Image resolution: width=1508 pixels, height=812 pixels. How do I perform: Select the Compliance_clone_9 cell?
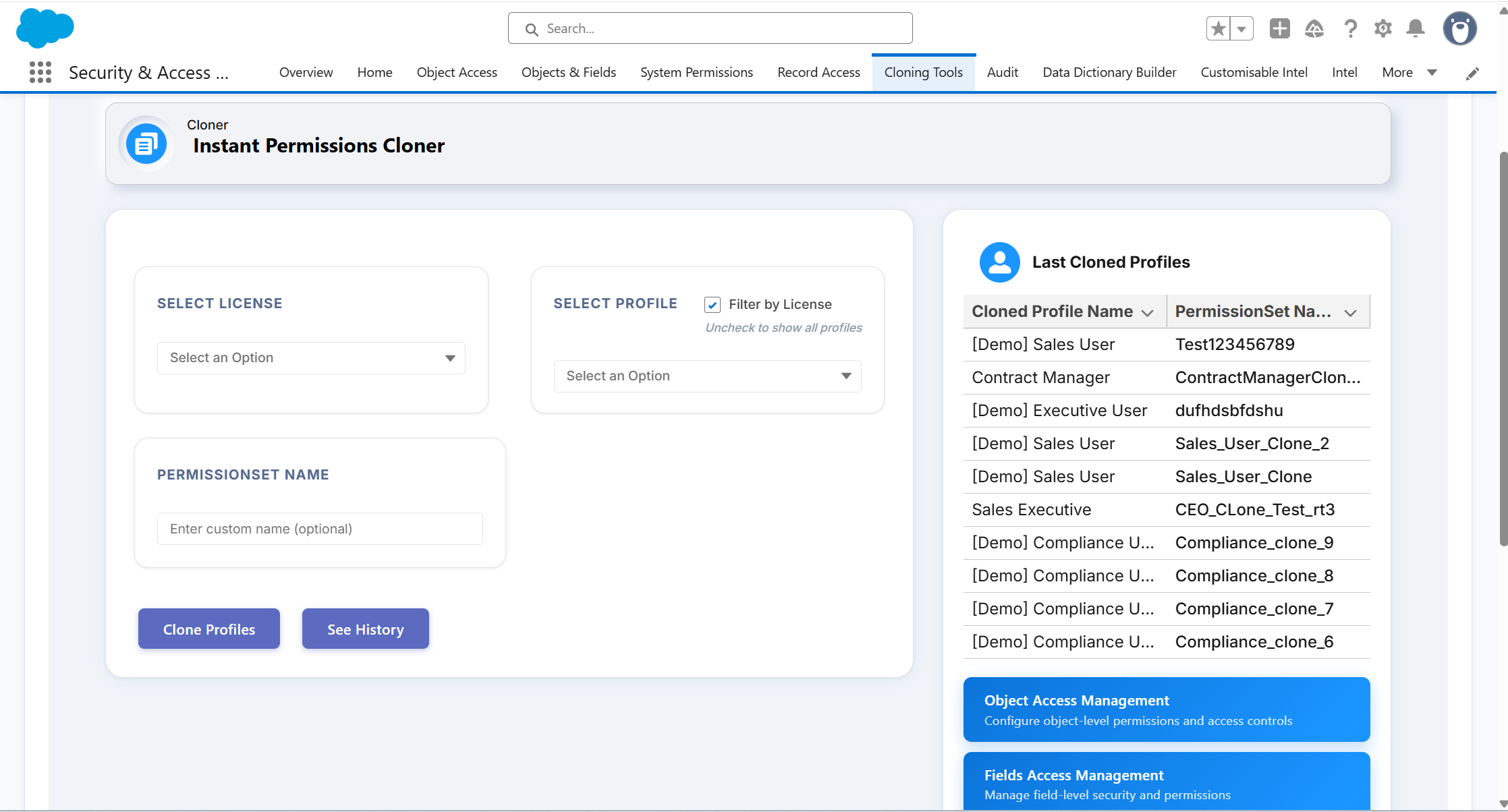(x=1268, y=543)
